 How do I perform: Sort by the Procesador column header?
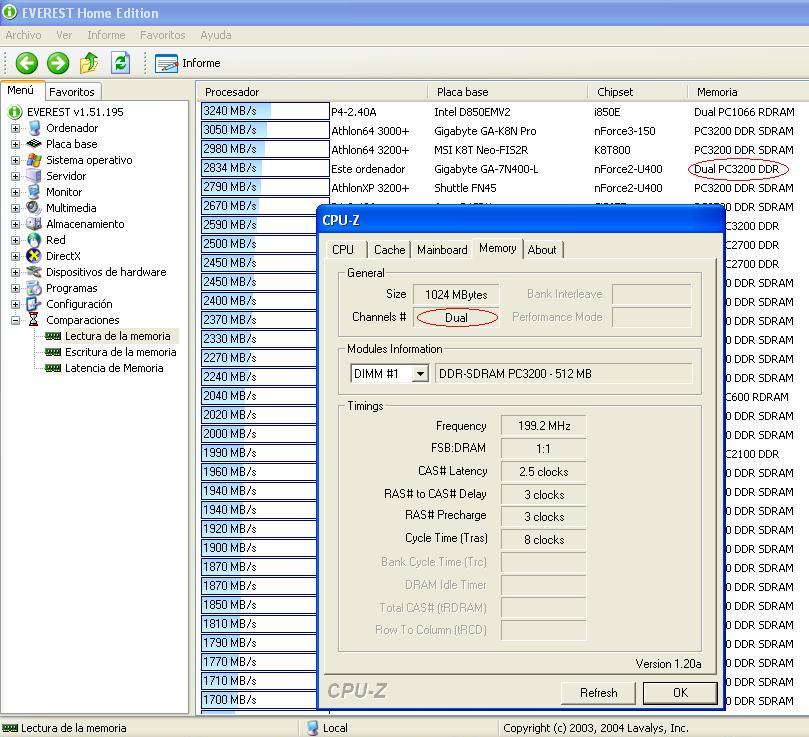pyautogui.click(x=312, y=92)
